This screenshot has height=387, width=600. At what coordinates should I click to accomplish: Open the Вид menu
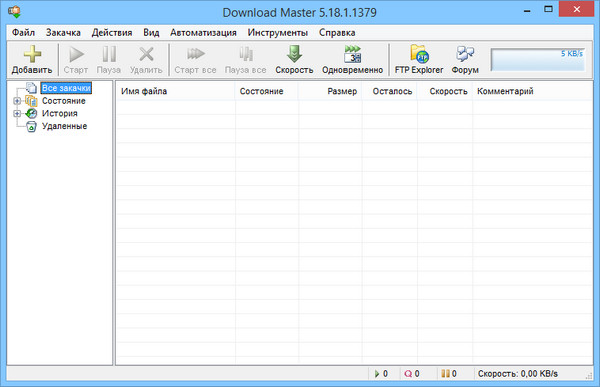[151, 33]
